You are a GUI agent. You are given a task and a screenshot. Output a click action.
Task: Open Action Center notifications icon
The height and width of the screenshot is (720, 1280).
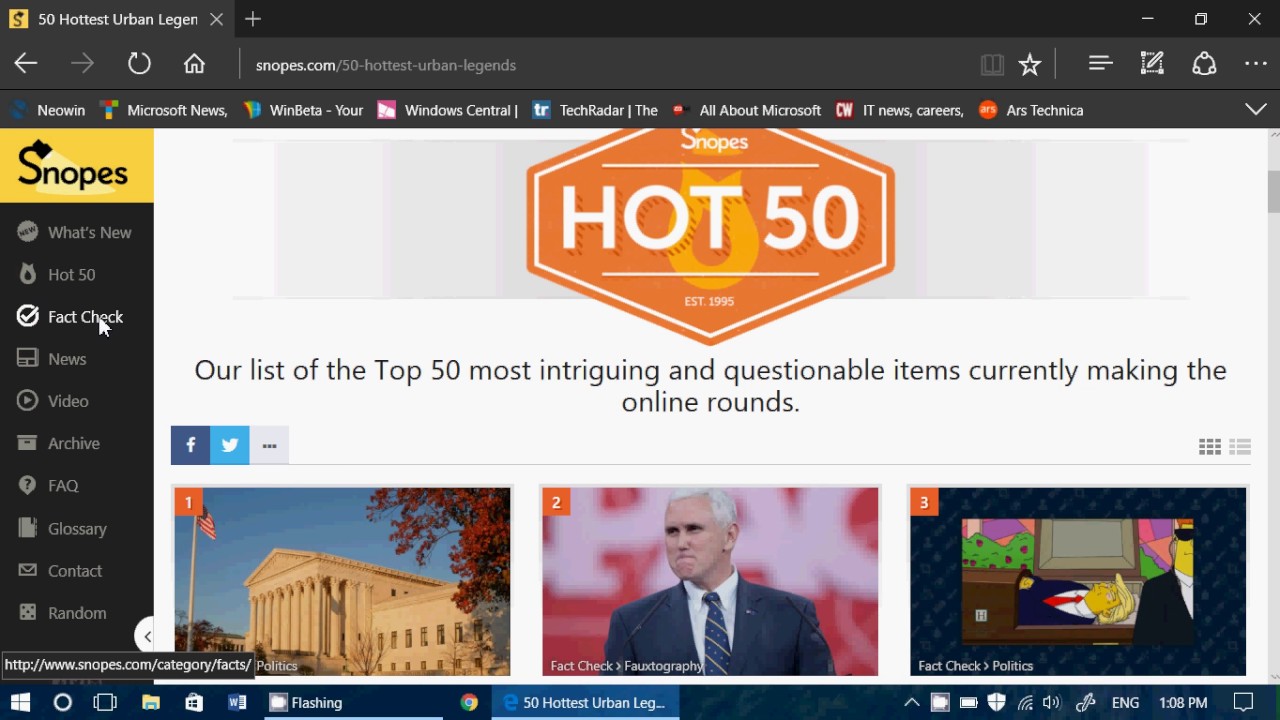(1243, 703)
